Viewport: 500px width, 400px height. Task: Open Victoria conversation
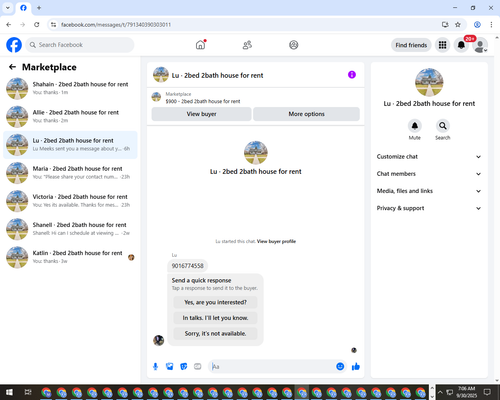click(x=70, y=201)
